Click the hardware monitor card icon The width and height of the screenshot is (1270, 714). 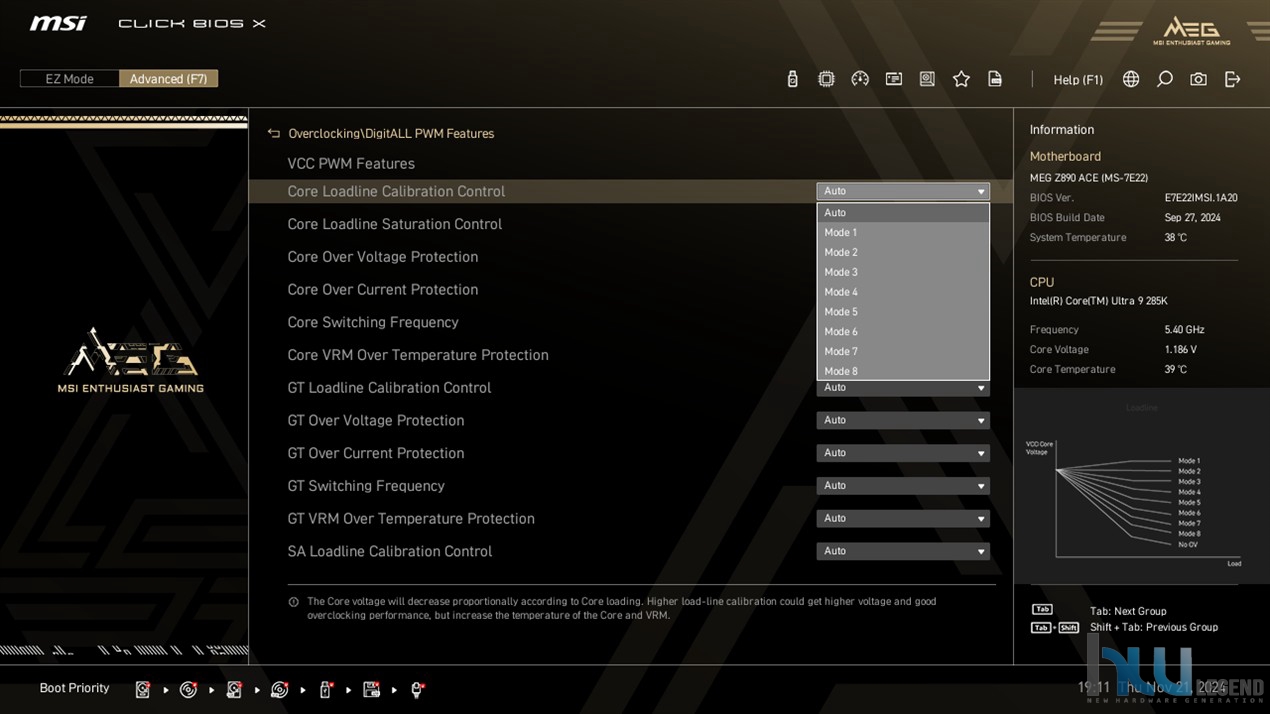tap(894, 79)
